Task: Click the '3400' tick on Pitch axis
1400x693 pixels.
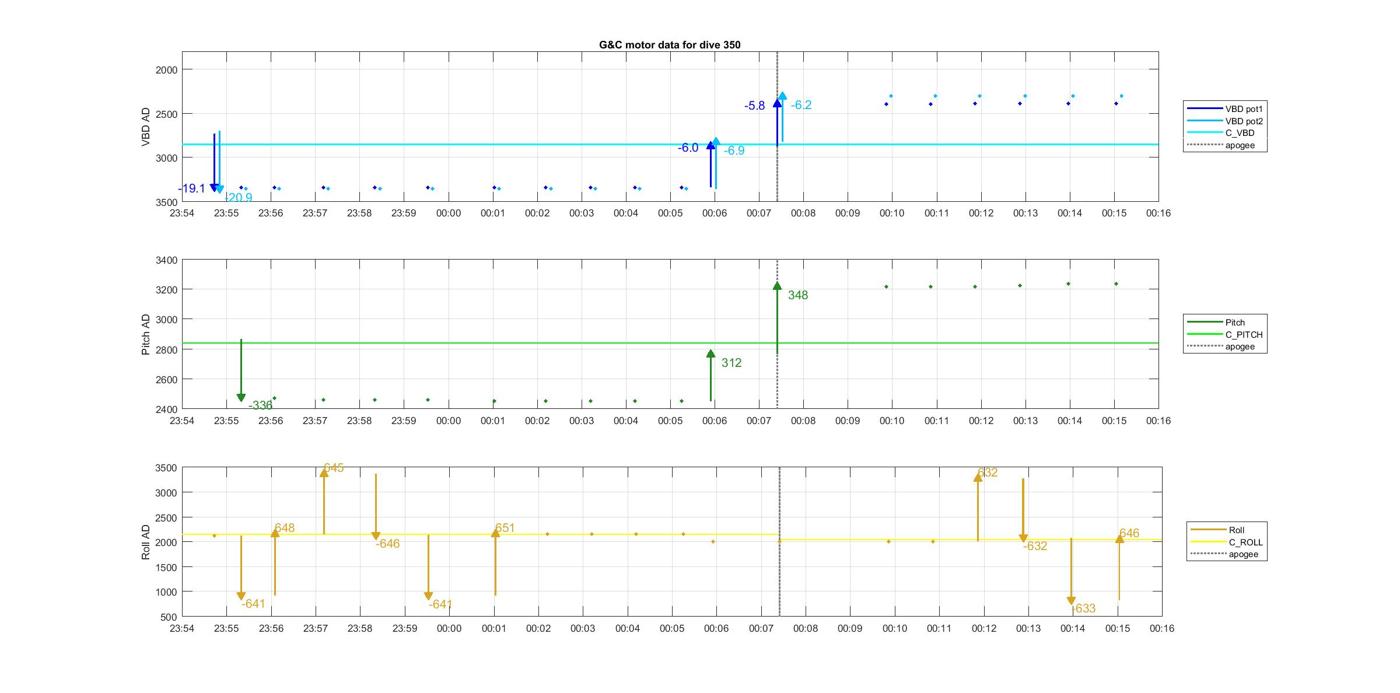Action: 165,260
